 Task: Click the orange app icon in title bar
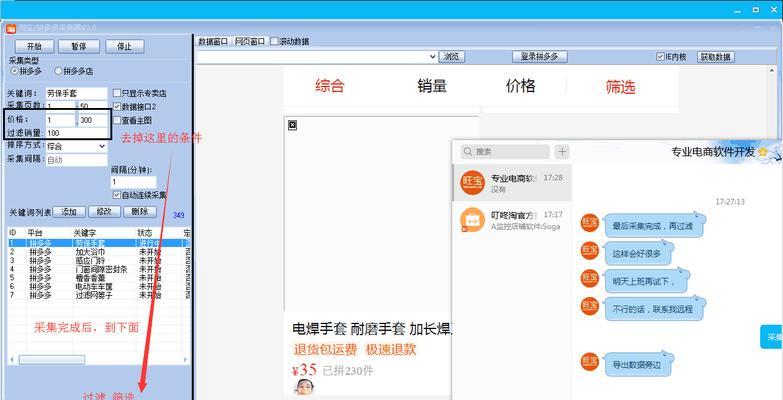click(x=10, y=28)
